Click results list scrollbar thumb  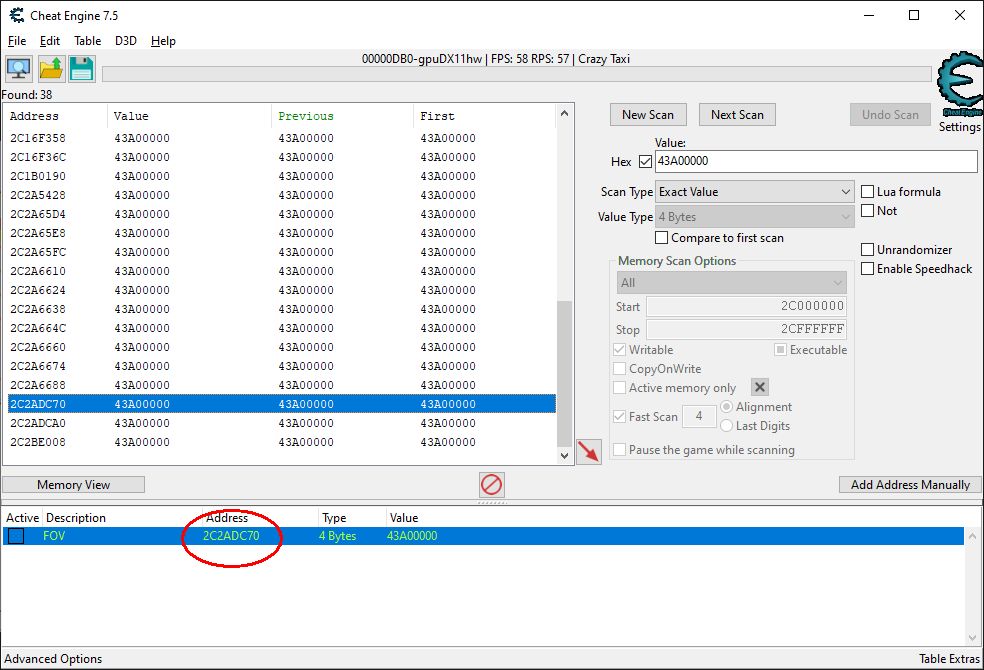(x=564, y=373)
